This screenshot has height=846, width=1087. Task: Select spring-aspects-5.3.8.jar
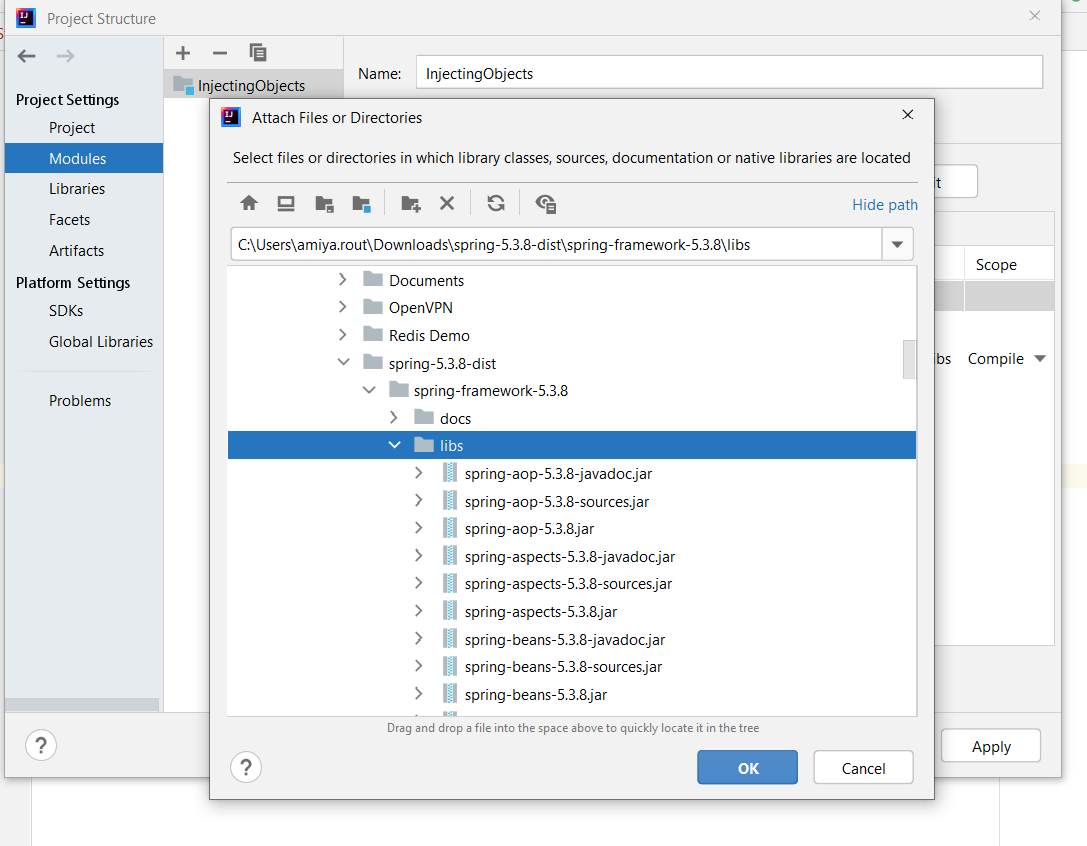tap(541, 612)
